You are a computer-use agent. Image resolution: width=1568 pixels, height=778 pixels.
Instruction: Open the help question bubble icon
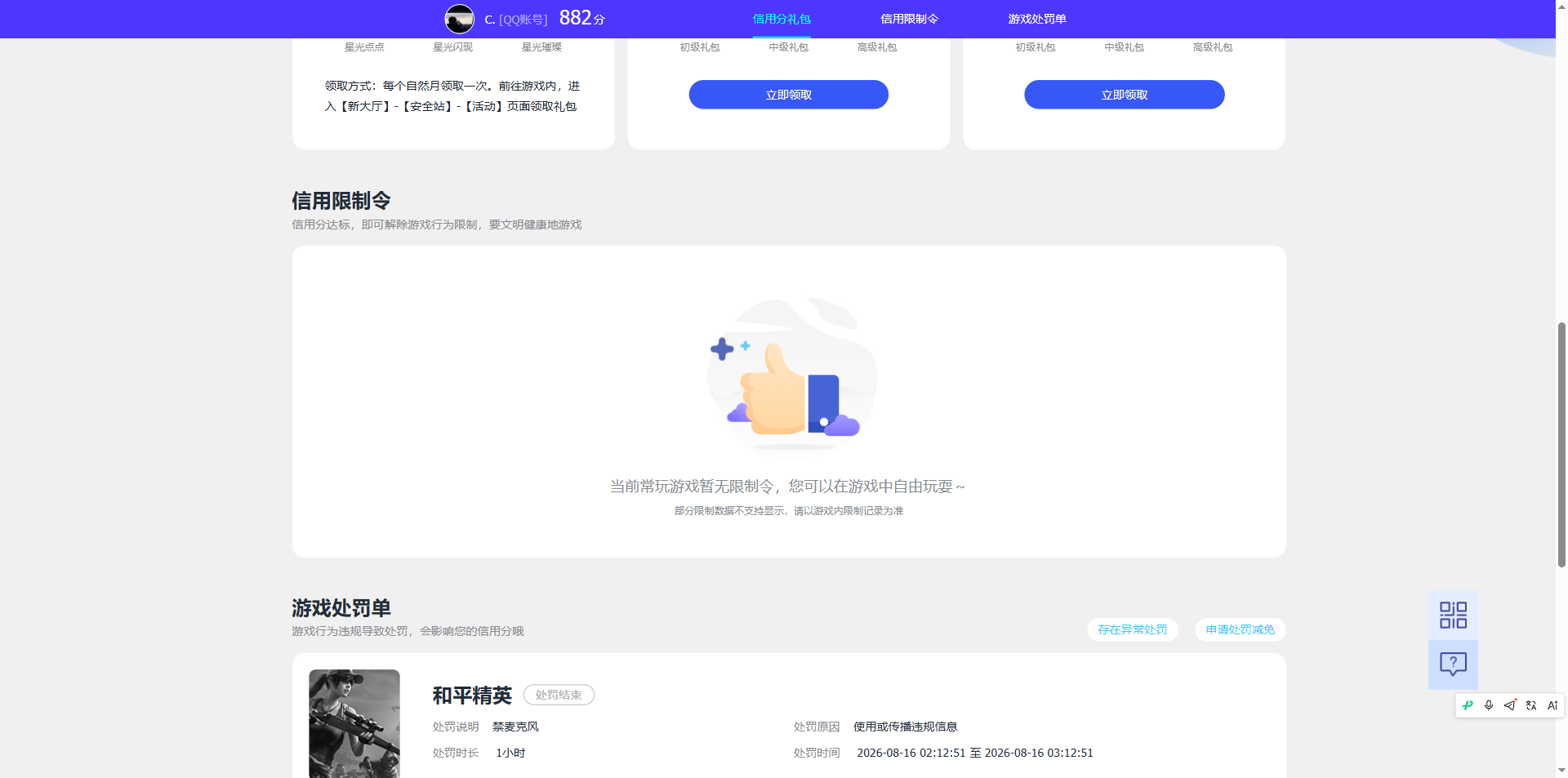[x=1453, y=664]
